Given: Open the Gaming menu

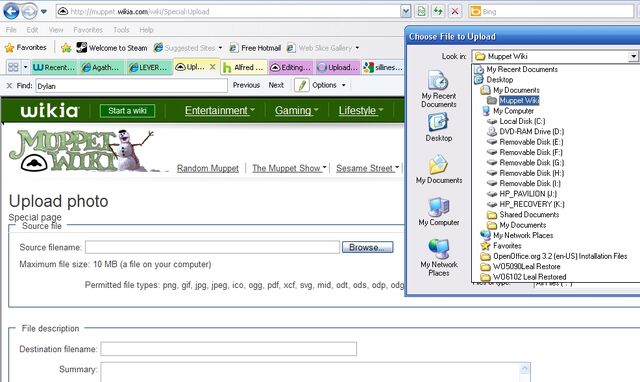Looking at the screenshot, I should click(x=296, y=111).
